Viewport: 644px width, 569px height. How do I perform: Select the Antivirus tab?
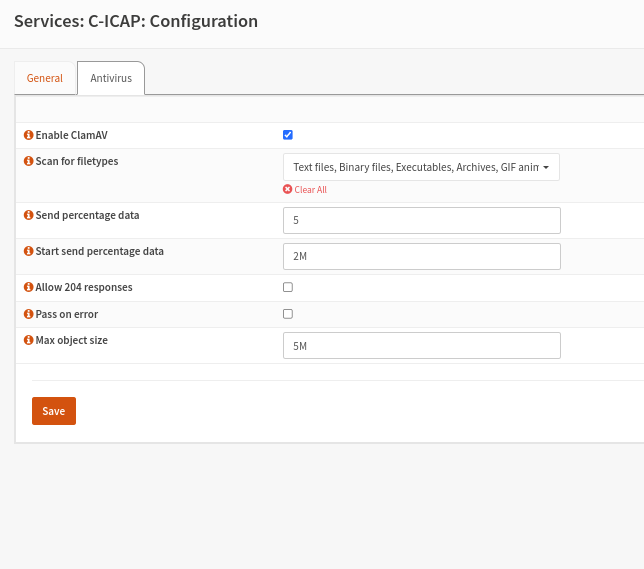coord(111,78)
